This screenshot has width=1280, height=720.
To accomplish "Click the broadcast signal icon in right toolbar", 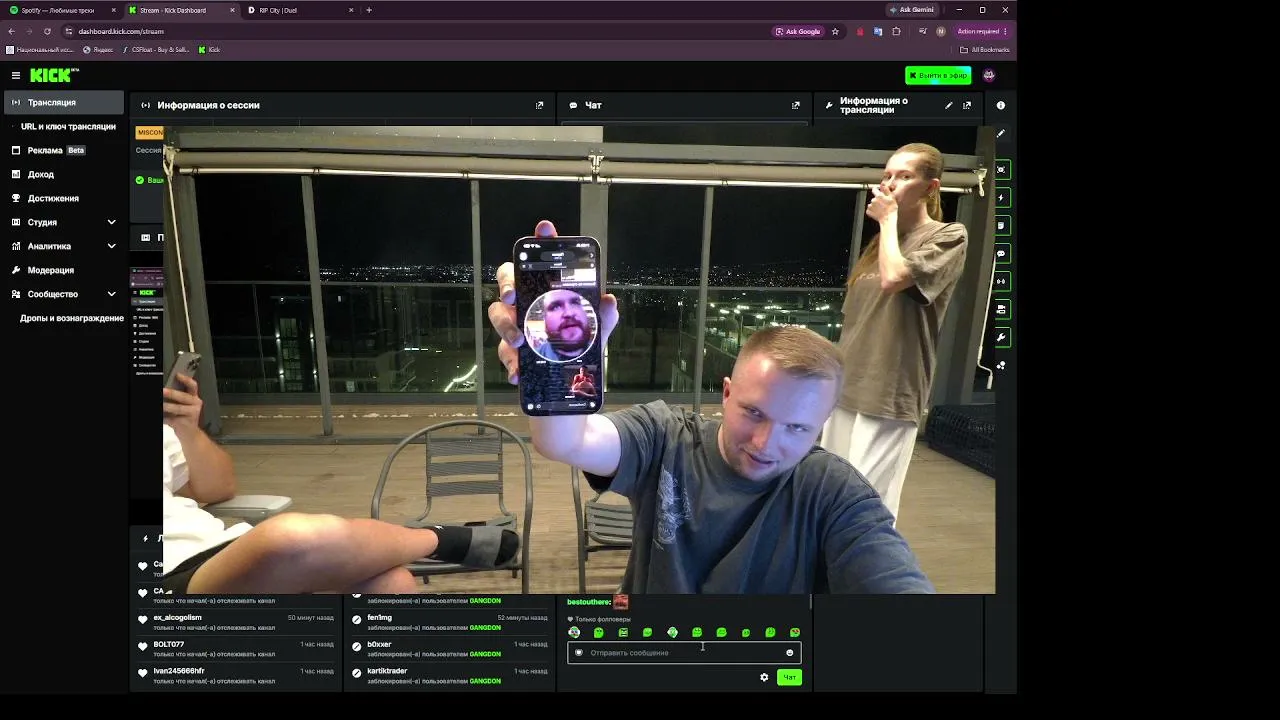I will pos(1001,282).
